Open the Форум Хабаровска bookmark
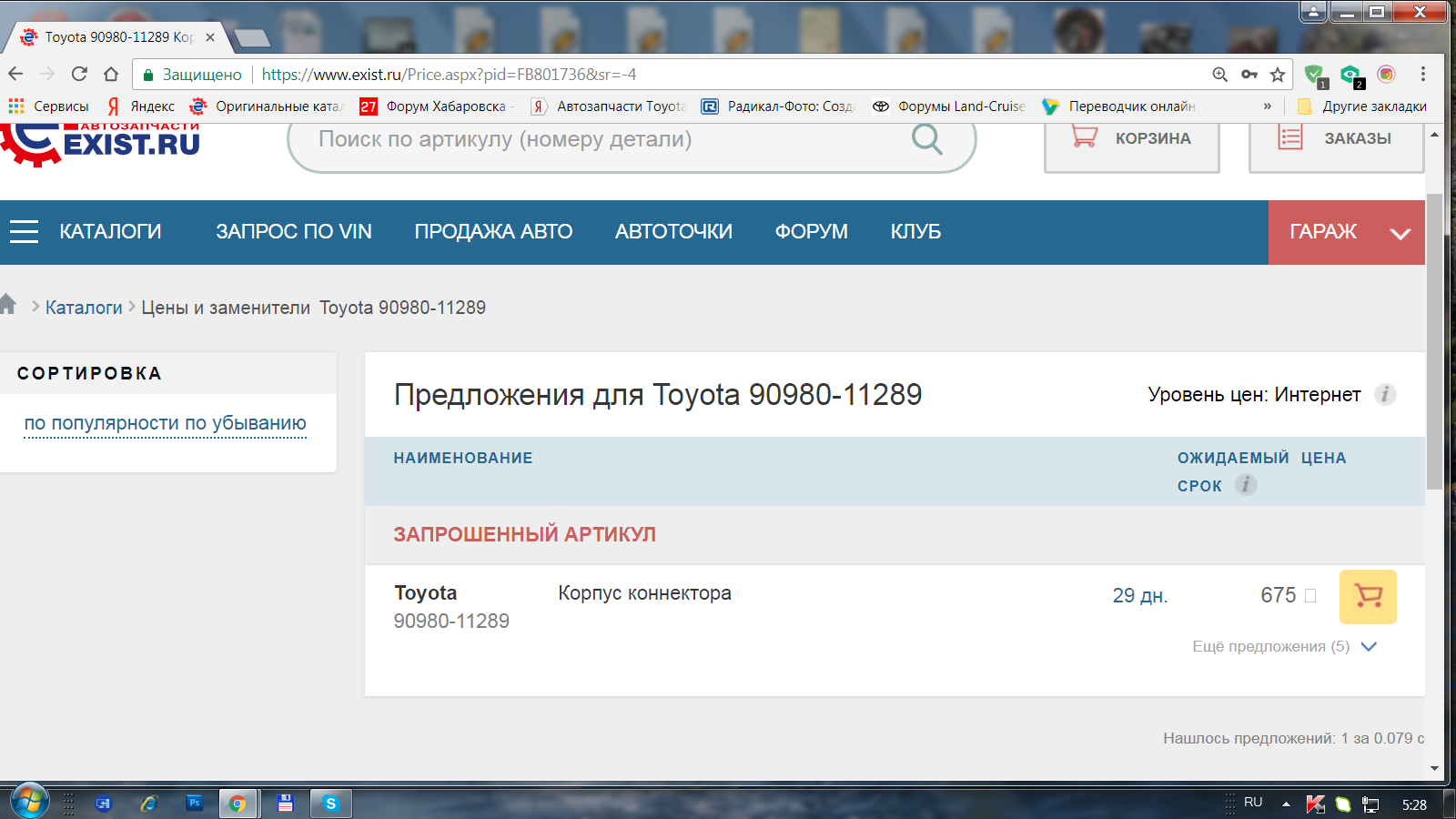Image resolution: width=1456 pixels, height=819 pixels. (x=437, y=106)
